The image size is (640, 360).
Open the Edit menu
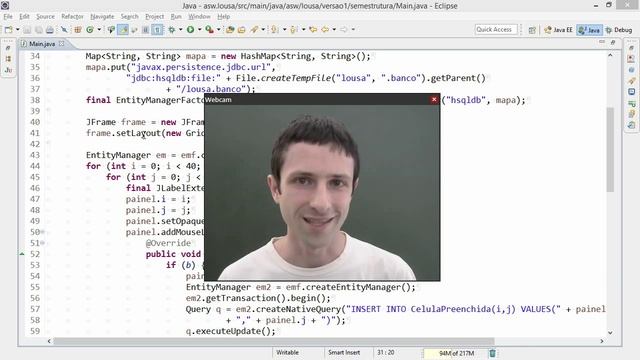coord(24,17)
